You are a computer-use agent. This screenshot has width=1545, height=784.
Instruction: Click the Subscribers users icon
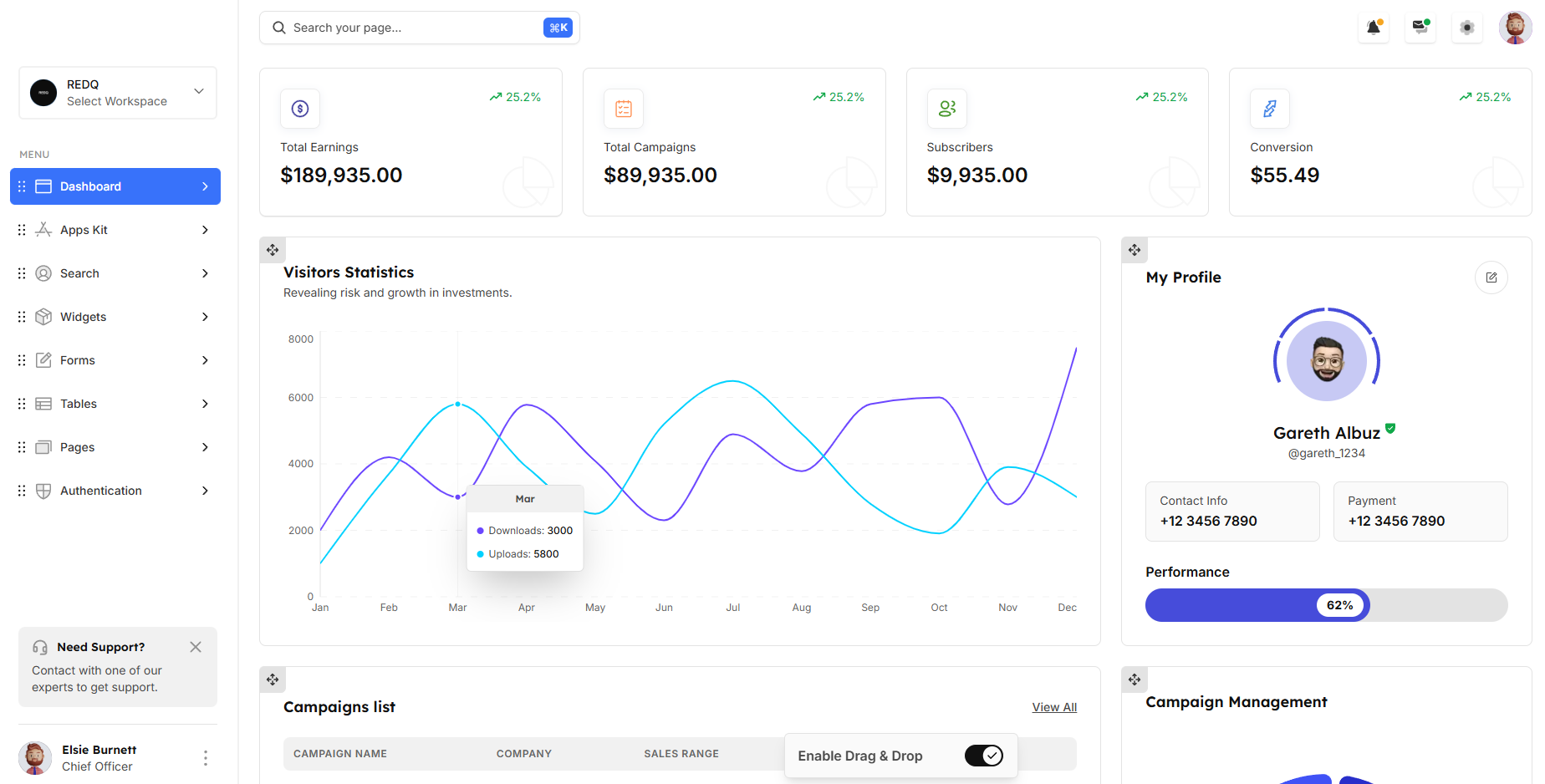(x=946, y=109)
